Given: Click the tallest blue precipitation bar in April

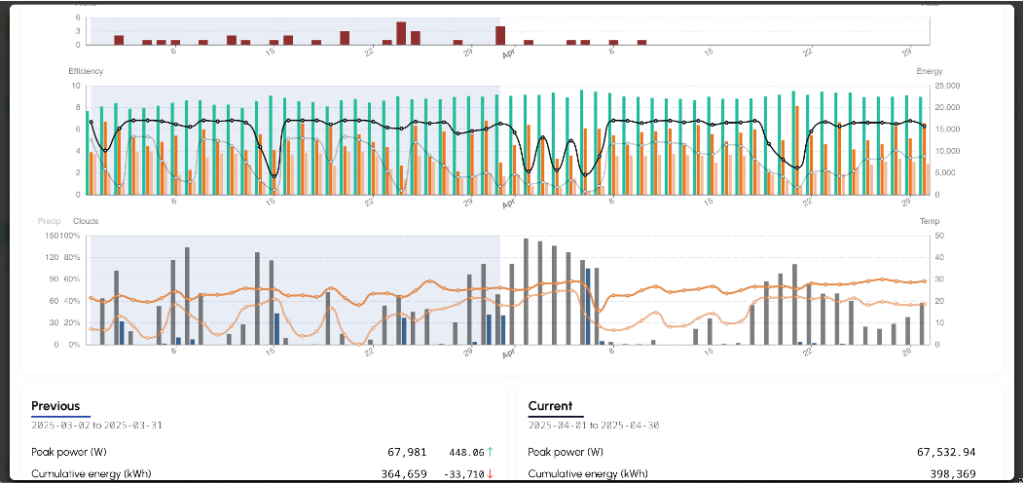Looking at the screenshot, I should (x=588, y=306).
